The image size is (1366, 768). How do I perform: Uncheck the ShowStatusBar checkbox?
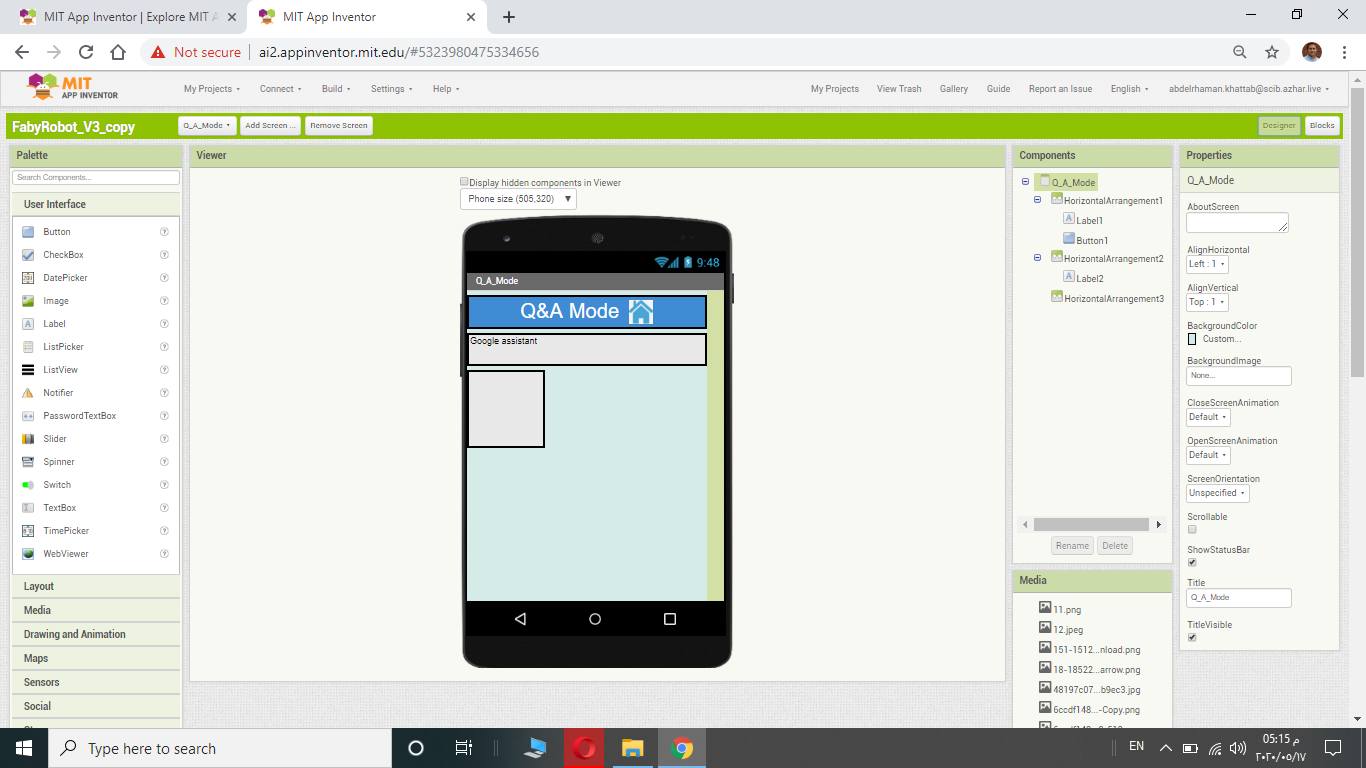pos(1192,563)
